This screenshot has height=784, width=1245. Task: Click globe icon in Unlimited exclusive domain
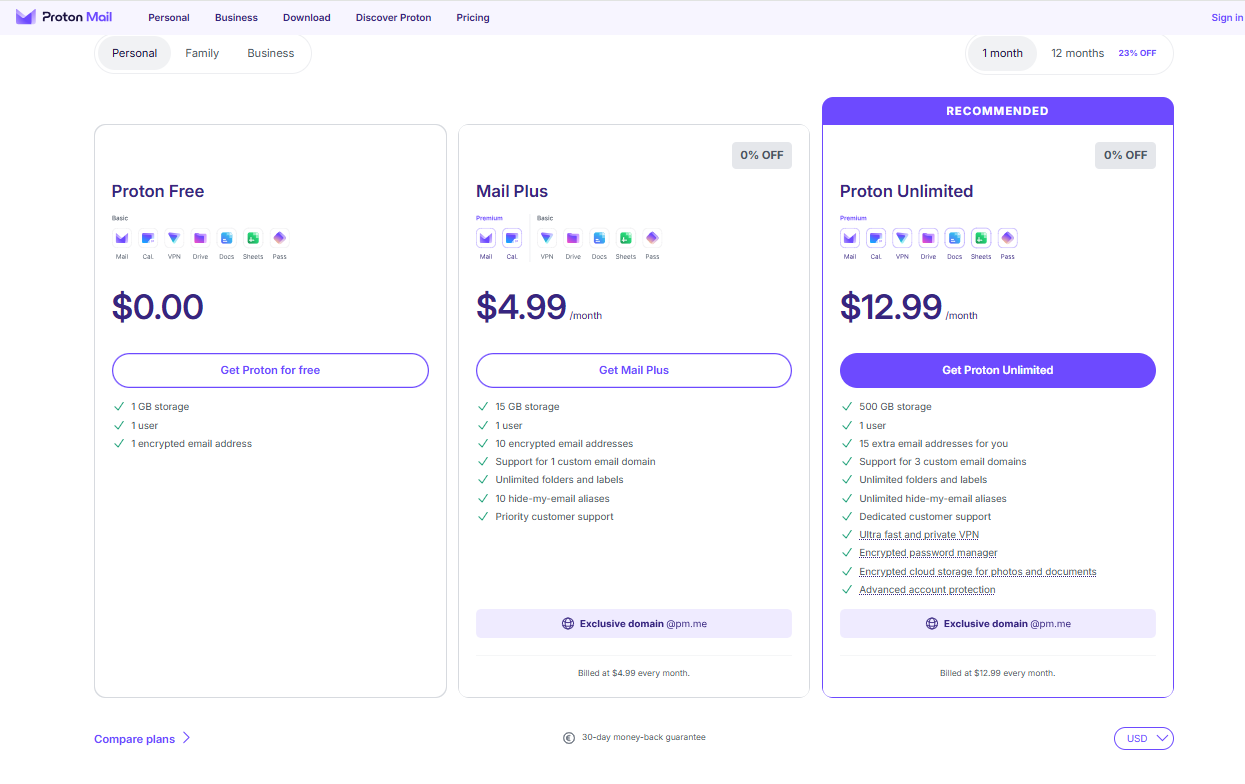click(x=932, y=624)
